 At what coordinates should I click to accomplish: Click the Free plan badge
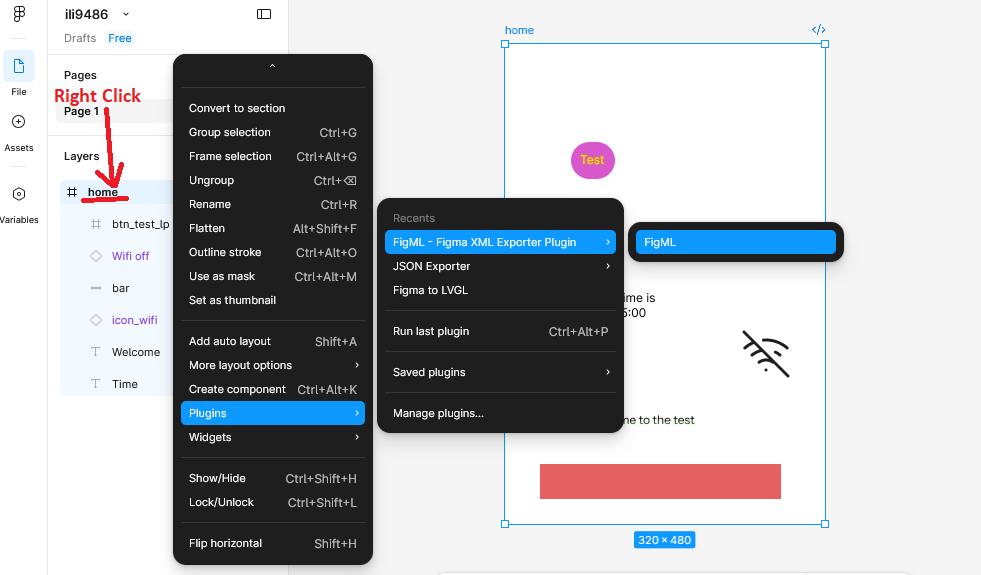click(119, 38)
